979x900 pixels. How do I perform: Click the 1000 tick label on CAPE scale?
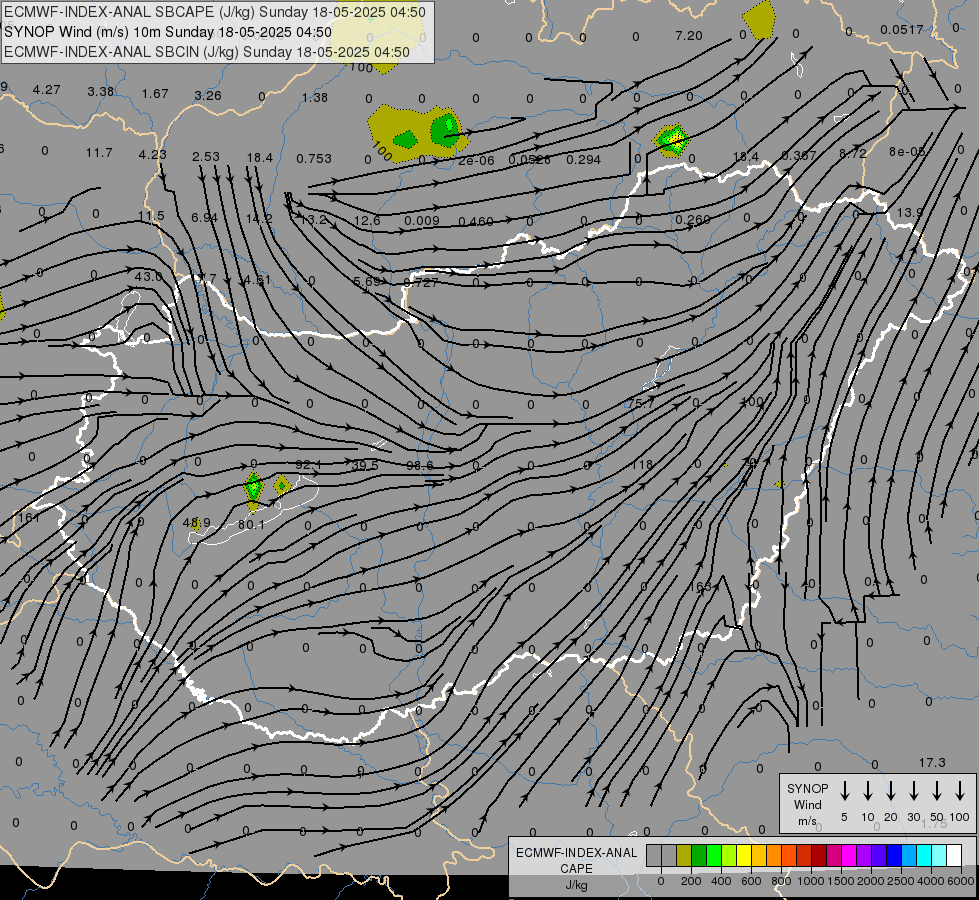point(810,881)
